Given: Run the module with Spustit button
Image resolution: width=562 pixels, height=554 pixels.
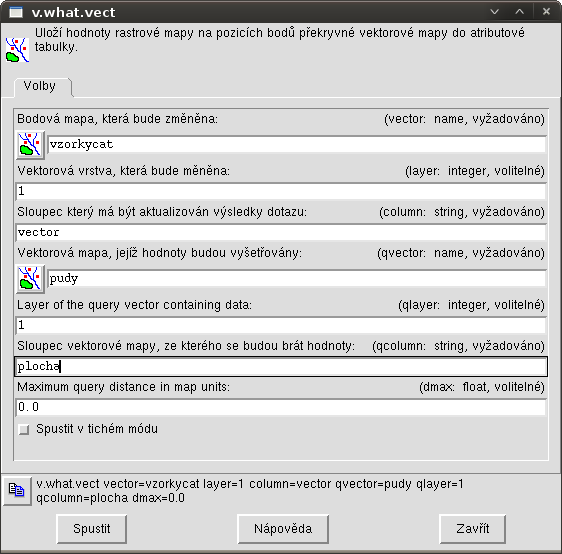Looking at the screenshot, I should click(92, 529).
